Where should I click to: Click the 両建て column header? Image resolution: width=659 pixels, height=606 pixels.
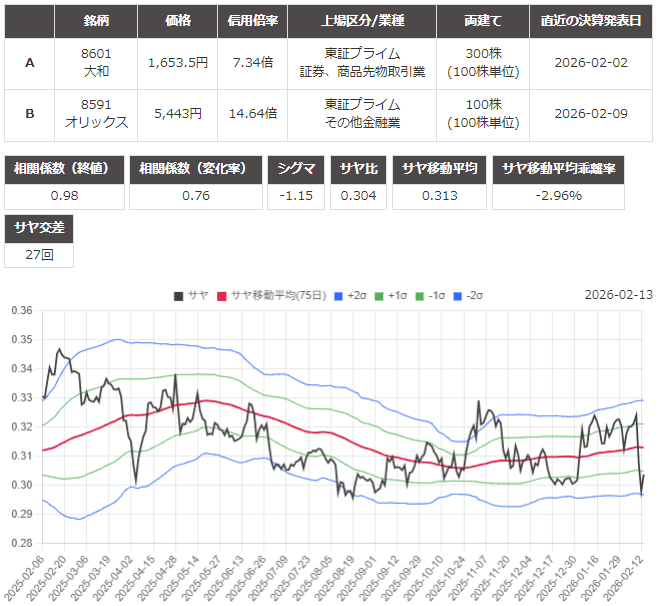tap(492, 21)
